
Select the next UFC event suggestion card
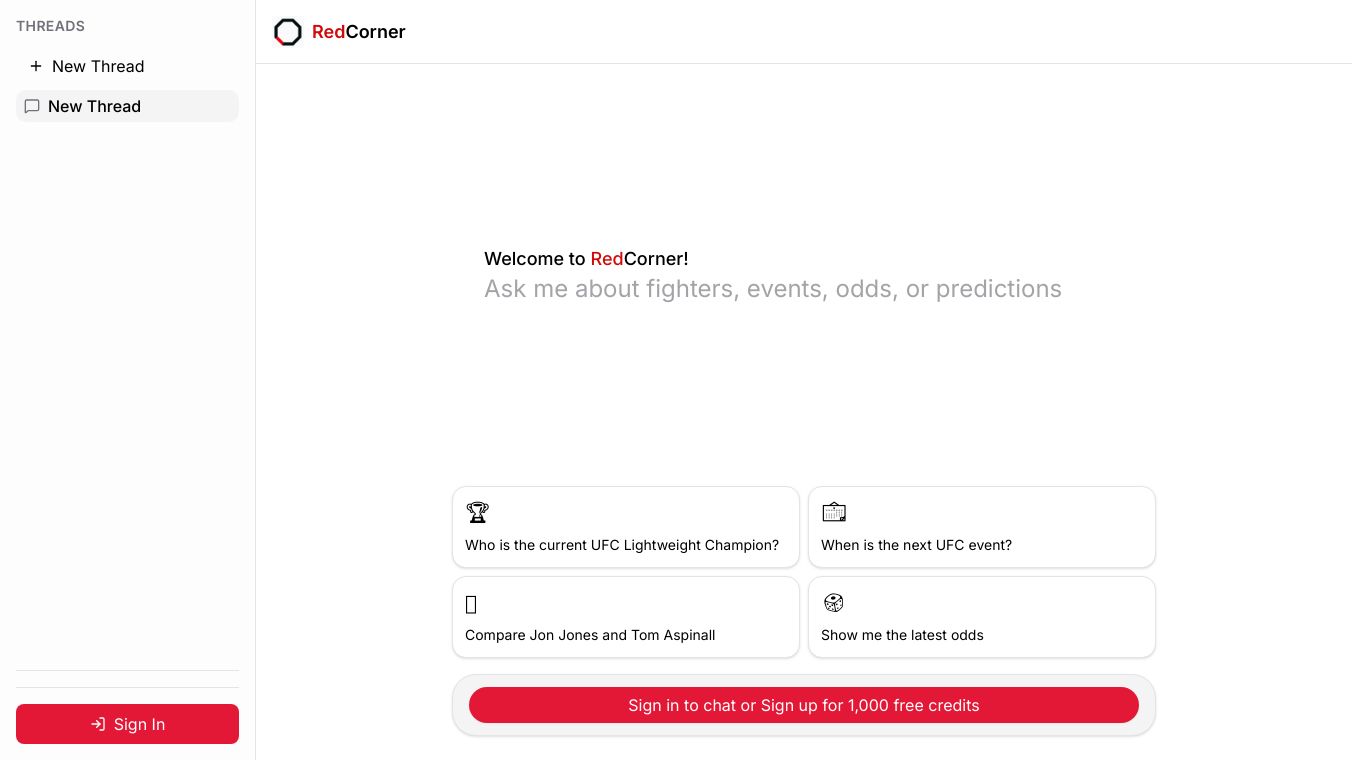click(982, 527)
